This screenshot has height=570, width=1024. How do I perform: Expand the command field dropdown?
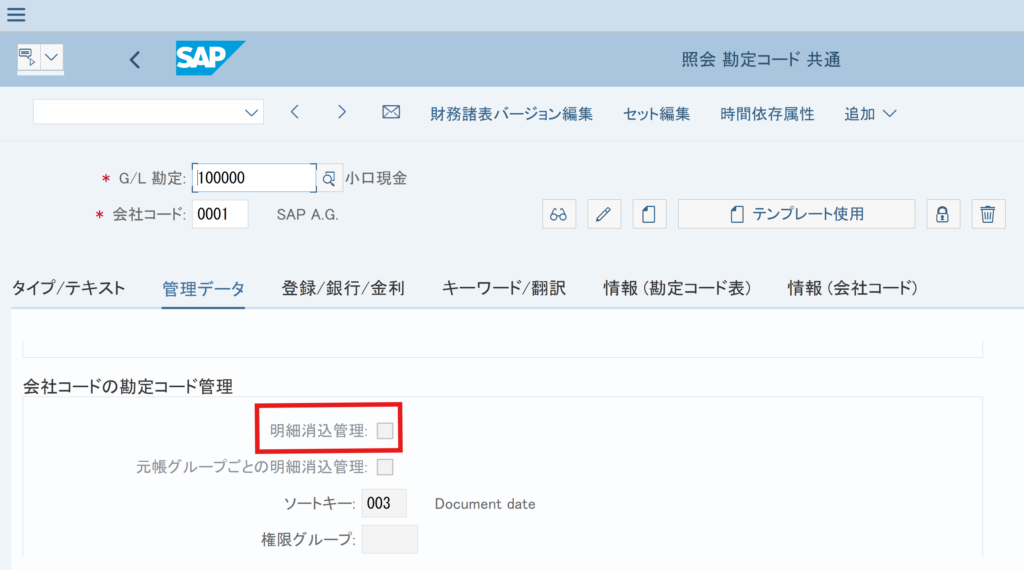click(251, 113)
